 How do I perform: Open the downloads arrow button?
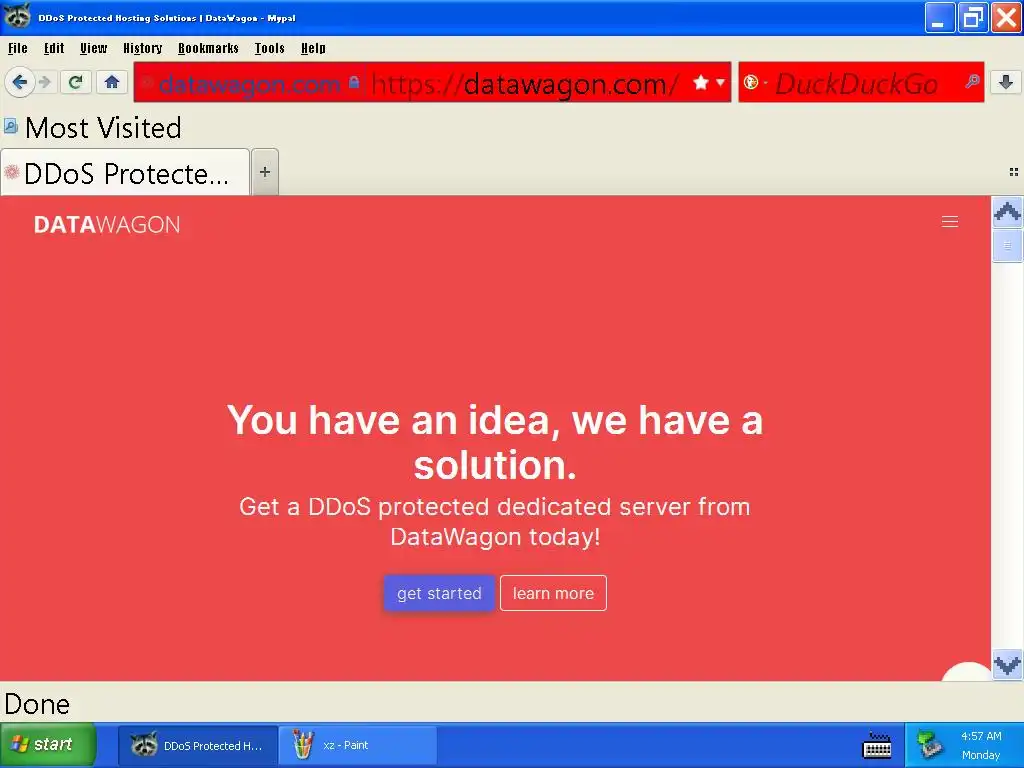click(x=1006, y=82)
